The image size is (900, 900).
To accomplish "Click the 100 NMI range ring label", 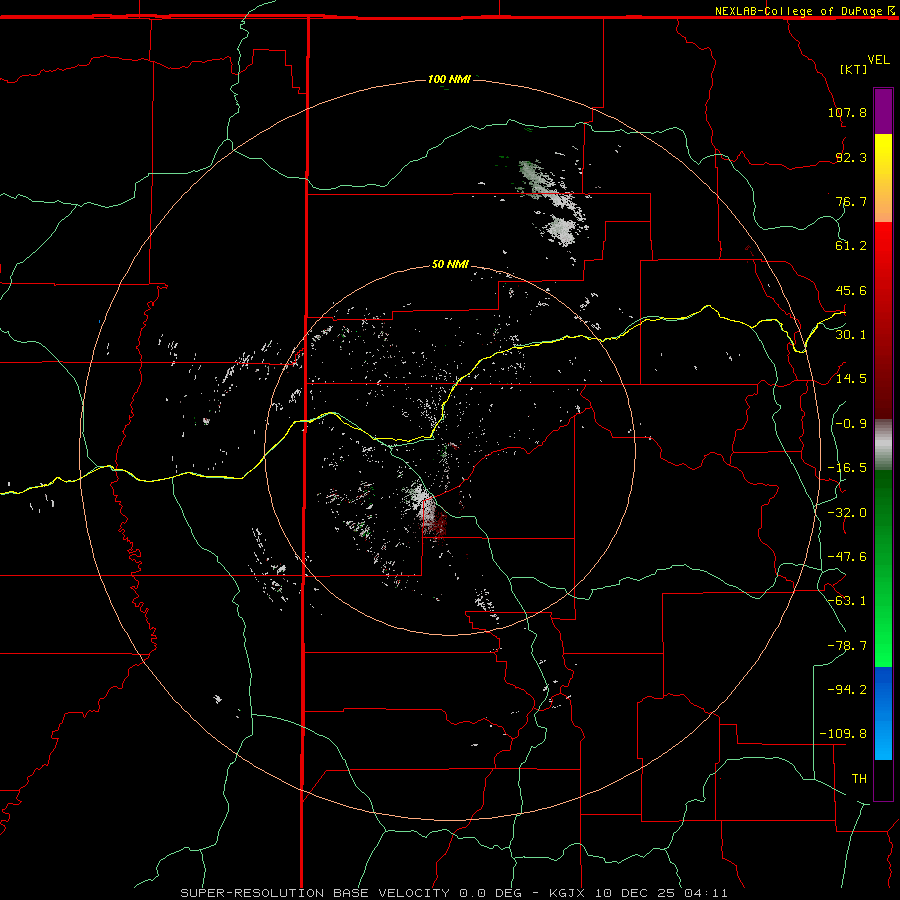I will (449, 79).
